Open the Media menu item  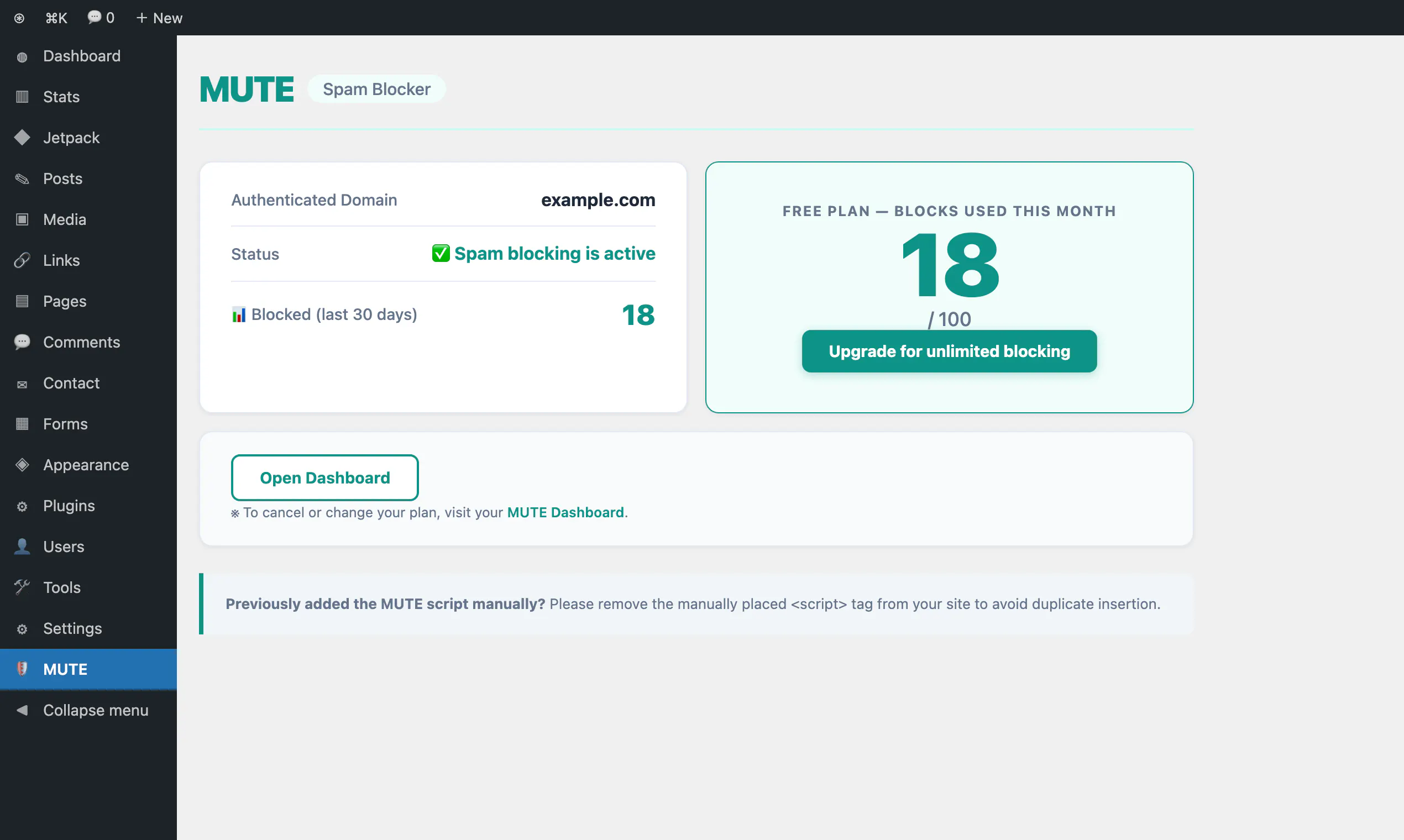[x=88, y=219]
